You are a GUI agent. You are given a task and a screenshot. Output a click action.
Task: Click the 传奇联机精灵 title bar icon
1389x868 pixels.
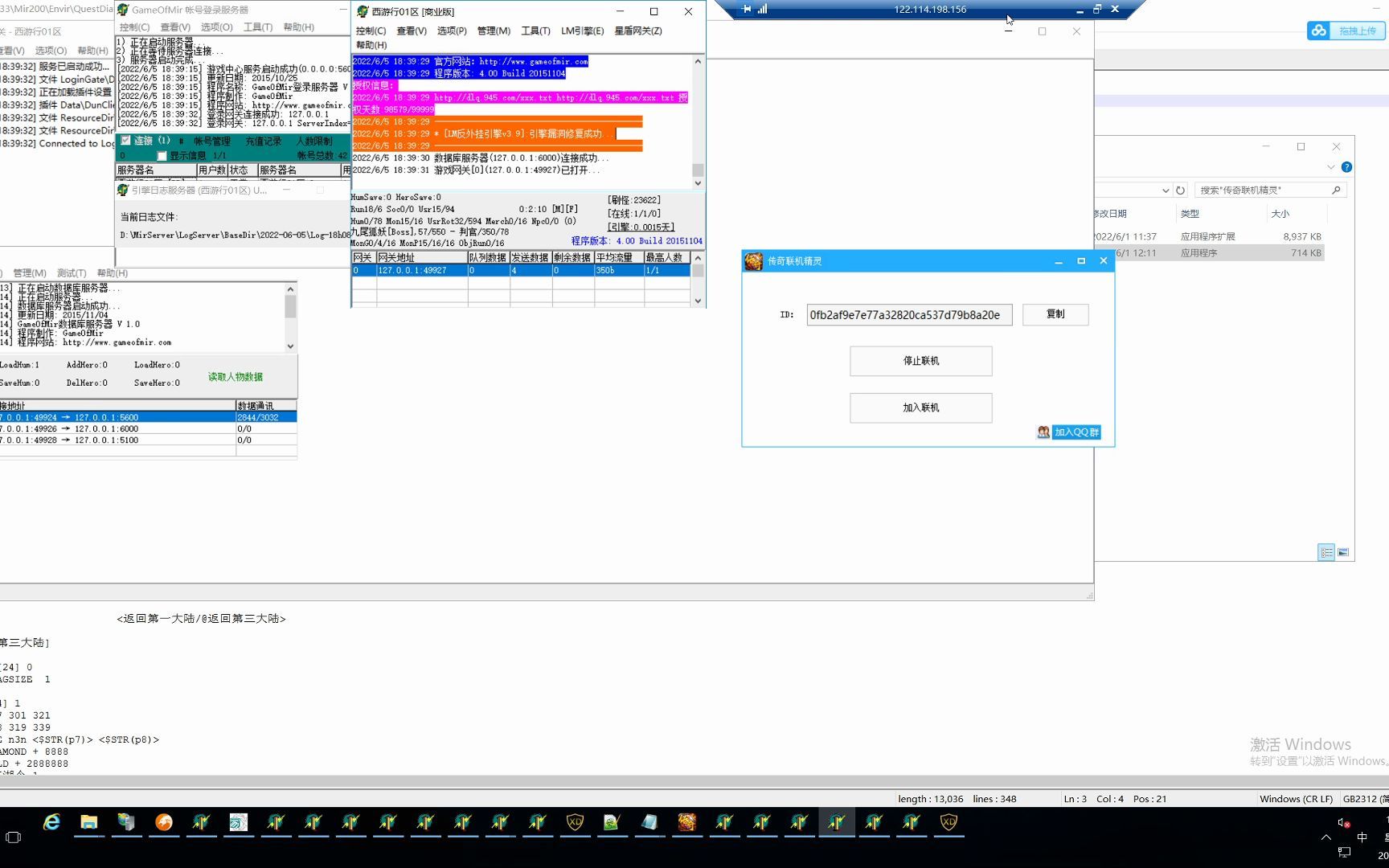click(753, 261)
